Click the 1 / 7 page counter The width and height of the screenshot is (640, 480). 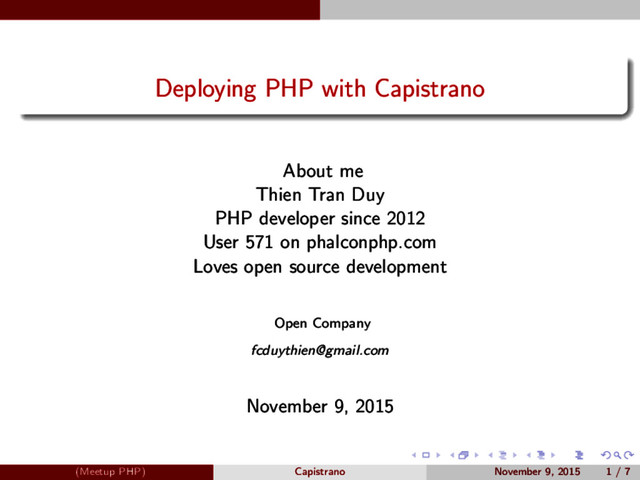click(x=618, y=472)
